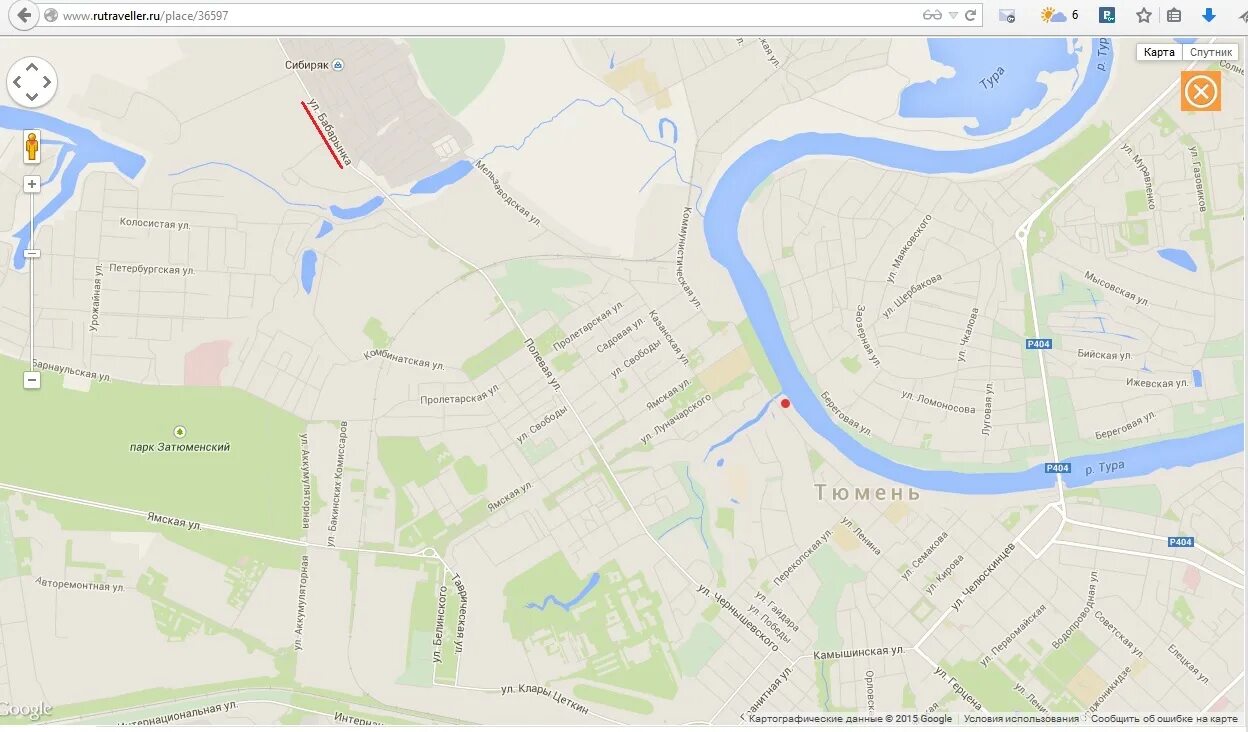The width and height of the screenshot is (1248, 732).
Task: Select the Карта map type
Action: 1159,52
